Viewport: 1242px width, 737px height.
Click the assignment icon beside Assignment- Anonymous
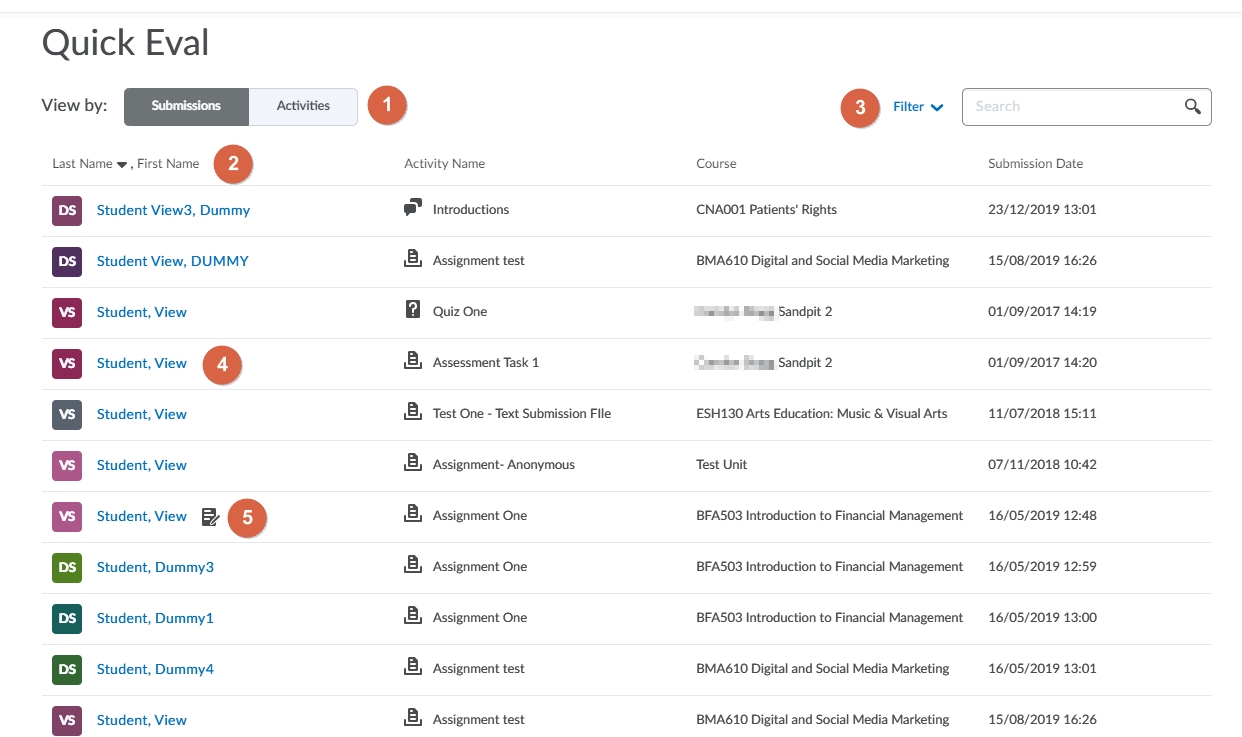[x=412, y=463]
